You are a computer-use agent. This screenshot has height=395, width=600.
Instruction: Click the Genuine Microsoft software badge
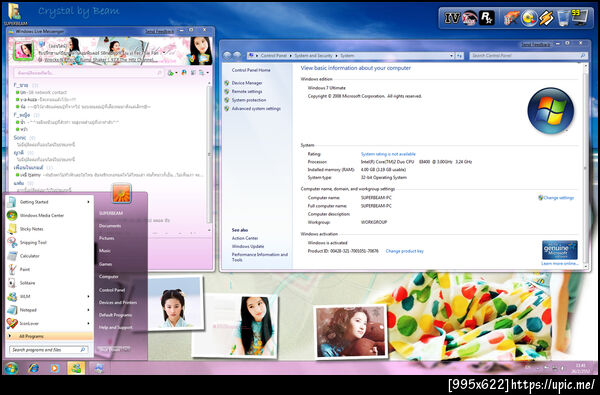click(559, 250)
